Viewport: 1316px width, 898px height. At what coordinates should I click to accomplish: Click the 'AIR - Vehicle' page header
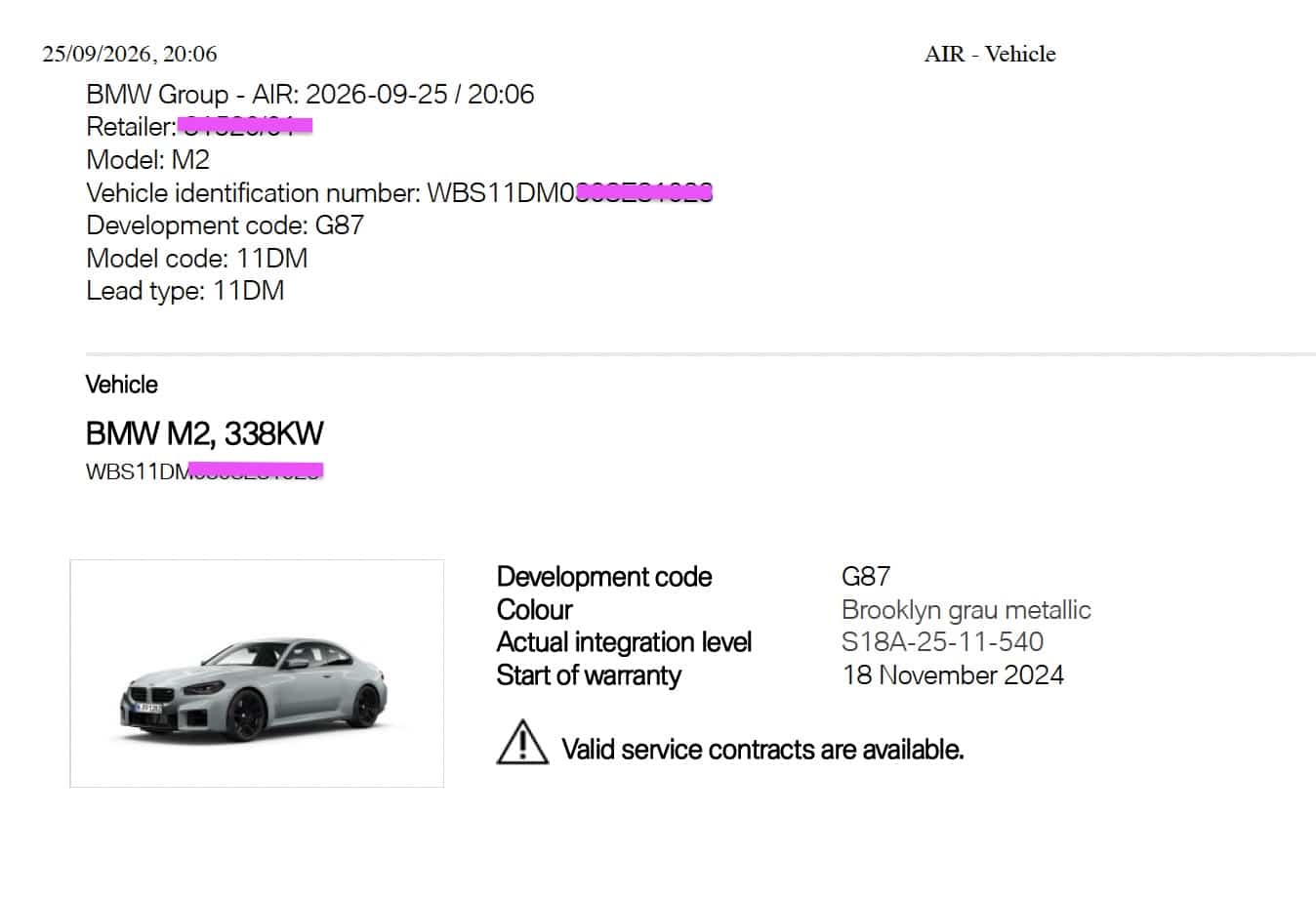pos(990,54)
